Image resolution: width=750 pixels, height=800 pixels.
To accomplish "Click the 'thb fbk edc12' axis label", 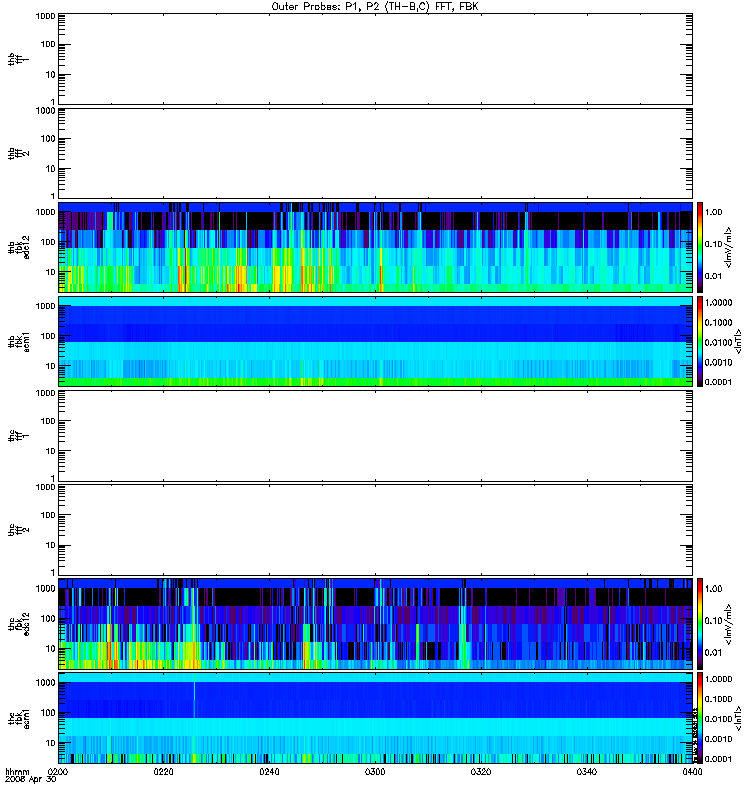I will click(18, 247).
